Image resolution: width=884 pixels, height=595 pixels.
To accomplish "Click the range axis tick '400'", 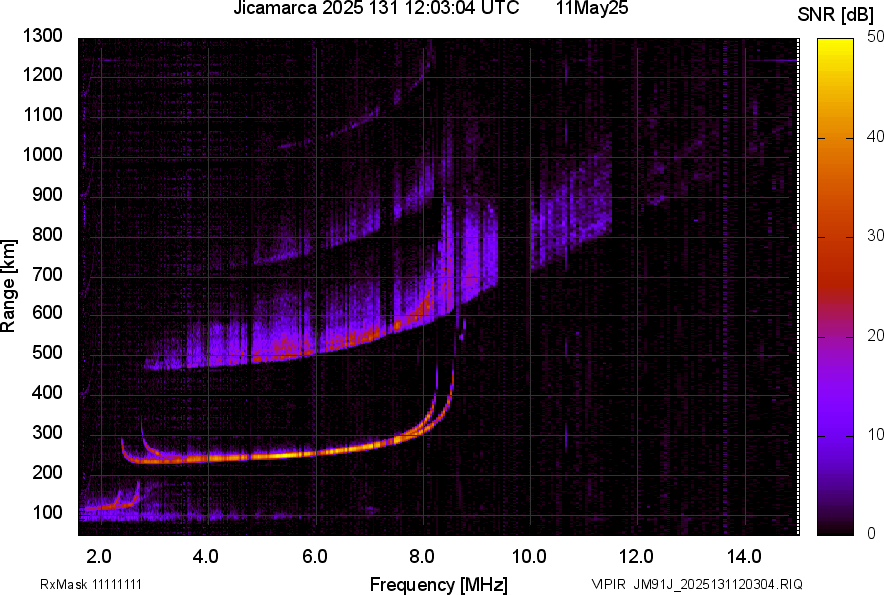I will pyautogui.click(x=47, y=392).
